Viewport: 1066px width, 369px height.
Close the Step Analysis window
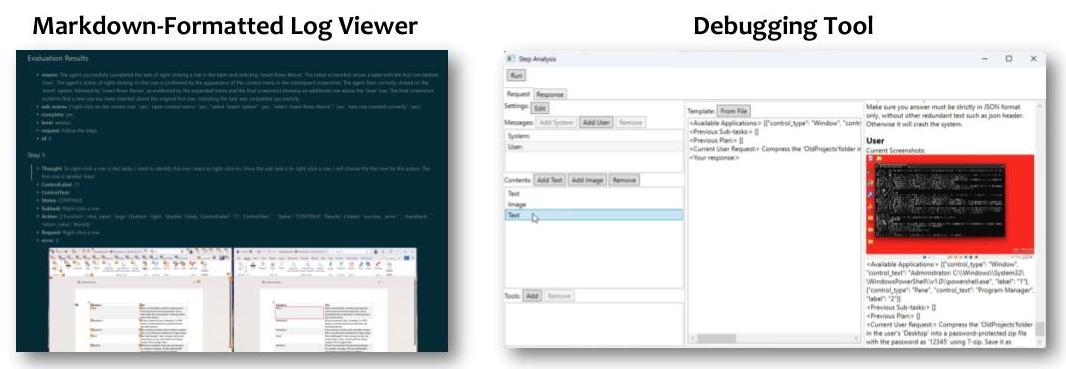1033,59
